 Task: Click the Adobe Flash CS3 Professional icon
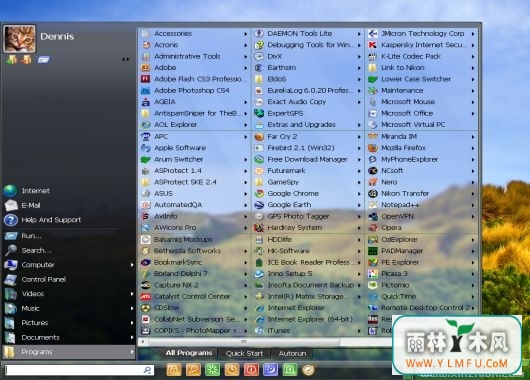point(145,79)
